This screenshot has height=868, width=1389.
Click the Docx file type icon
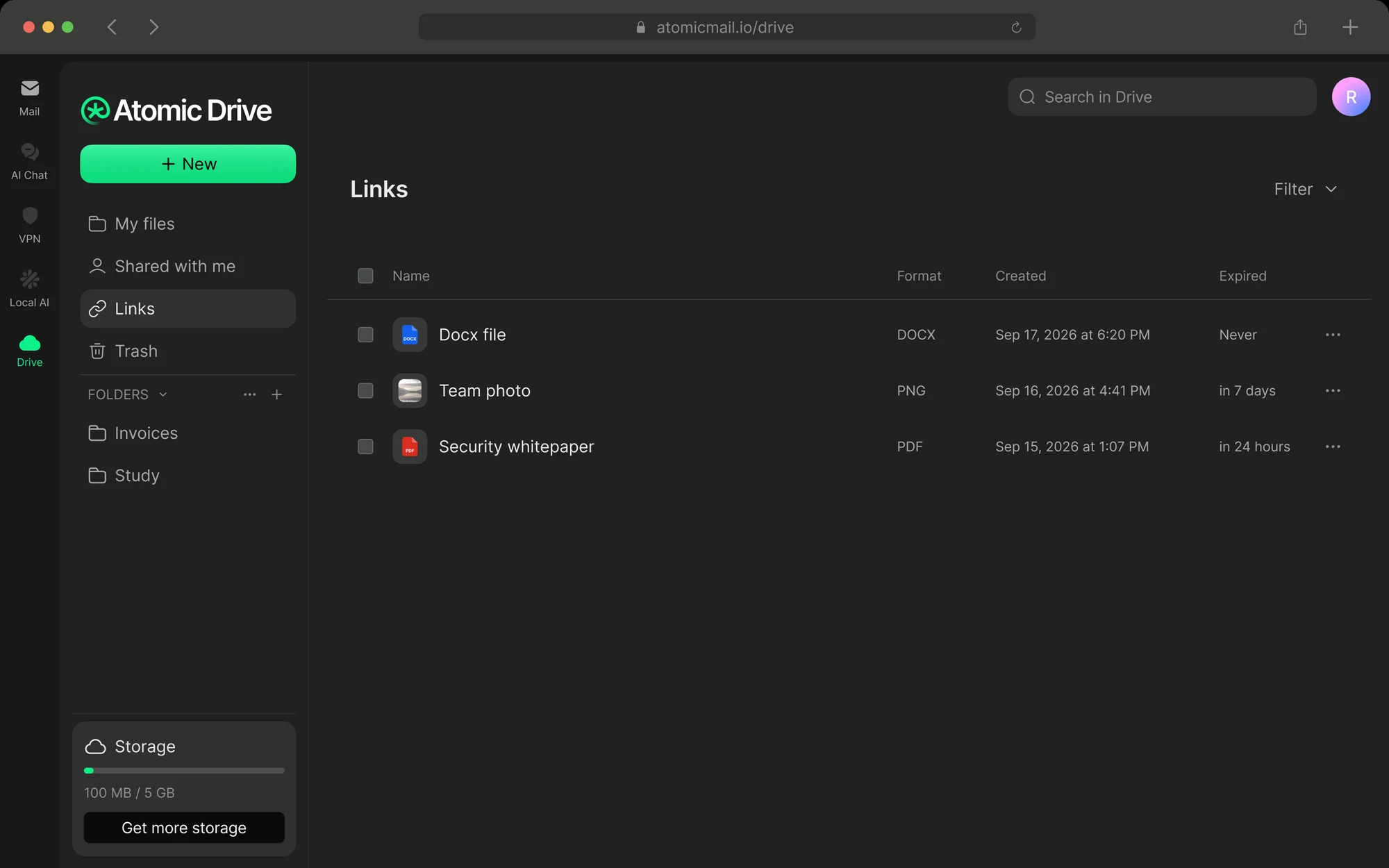410,335
